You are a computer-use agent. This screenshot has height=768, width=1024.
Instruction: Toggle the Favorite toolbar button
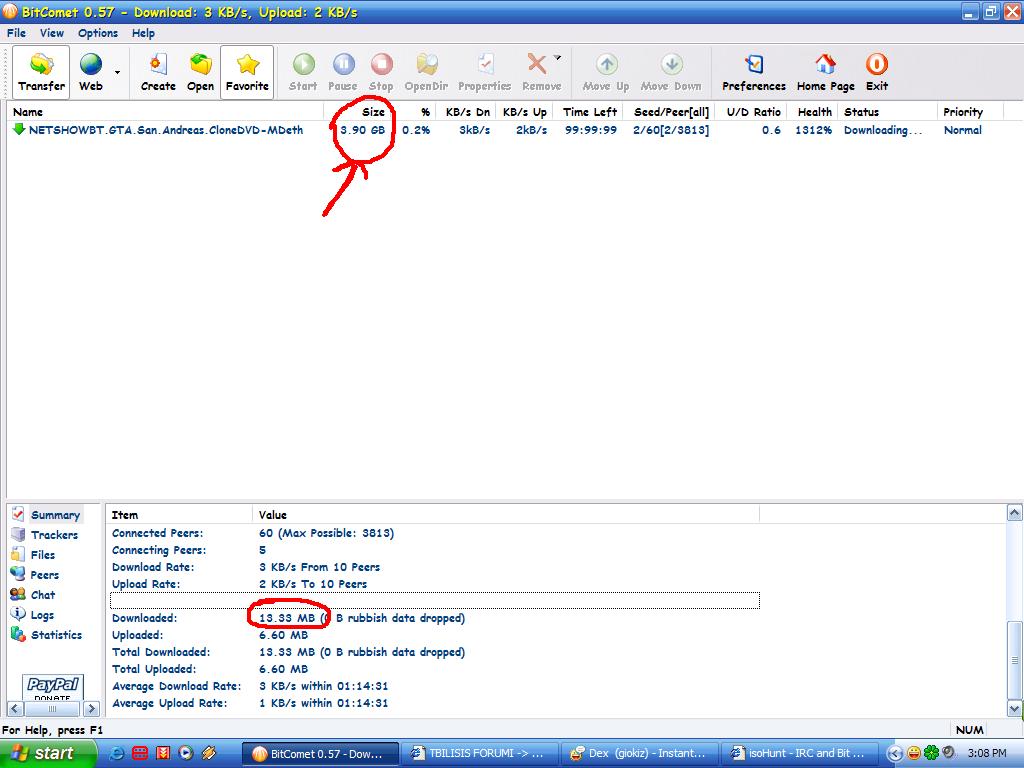click(247, 72)
